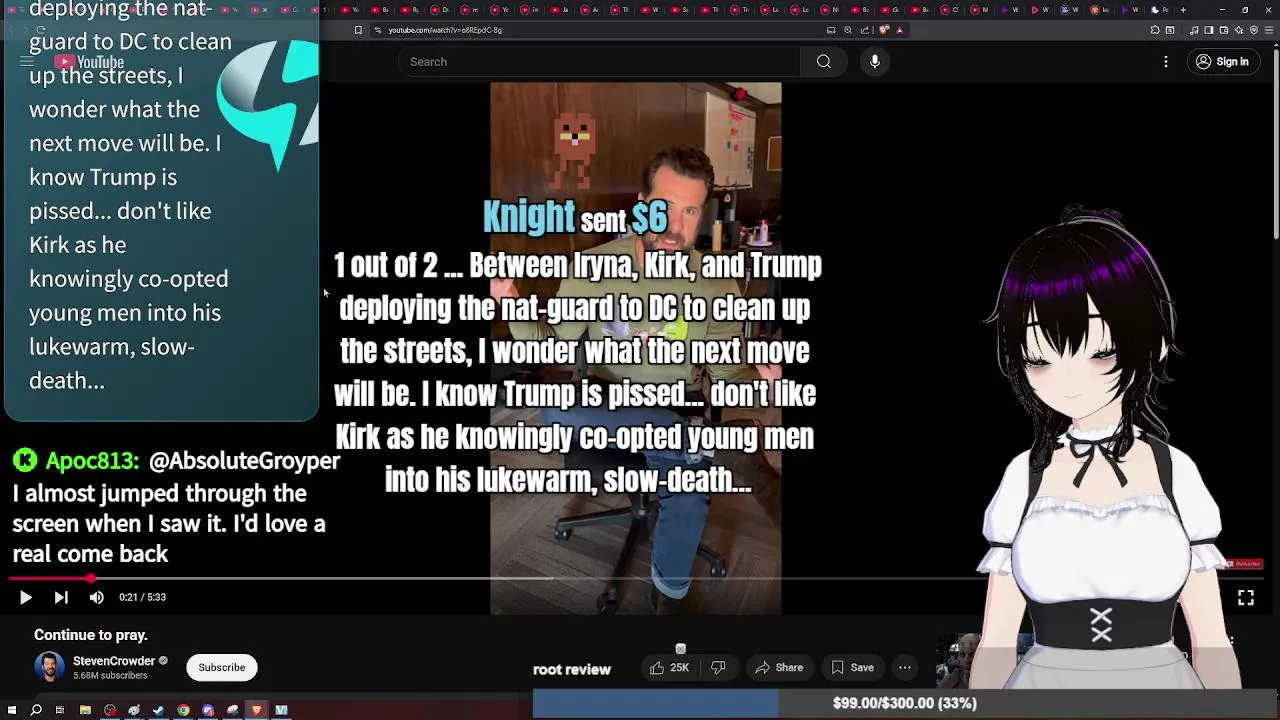This screenshot has height=720, width=1280.
Task: Click the YouTube search field
Action: [600, 62]
